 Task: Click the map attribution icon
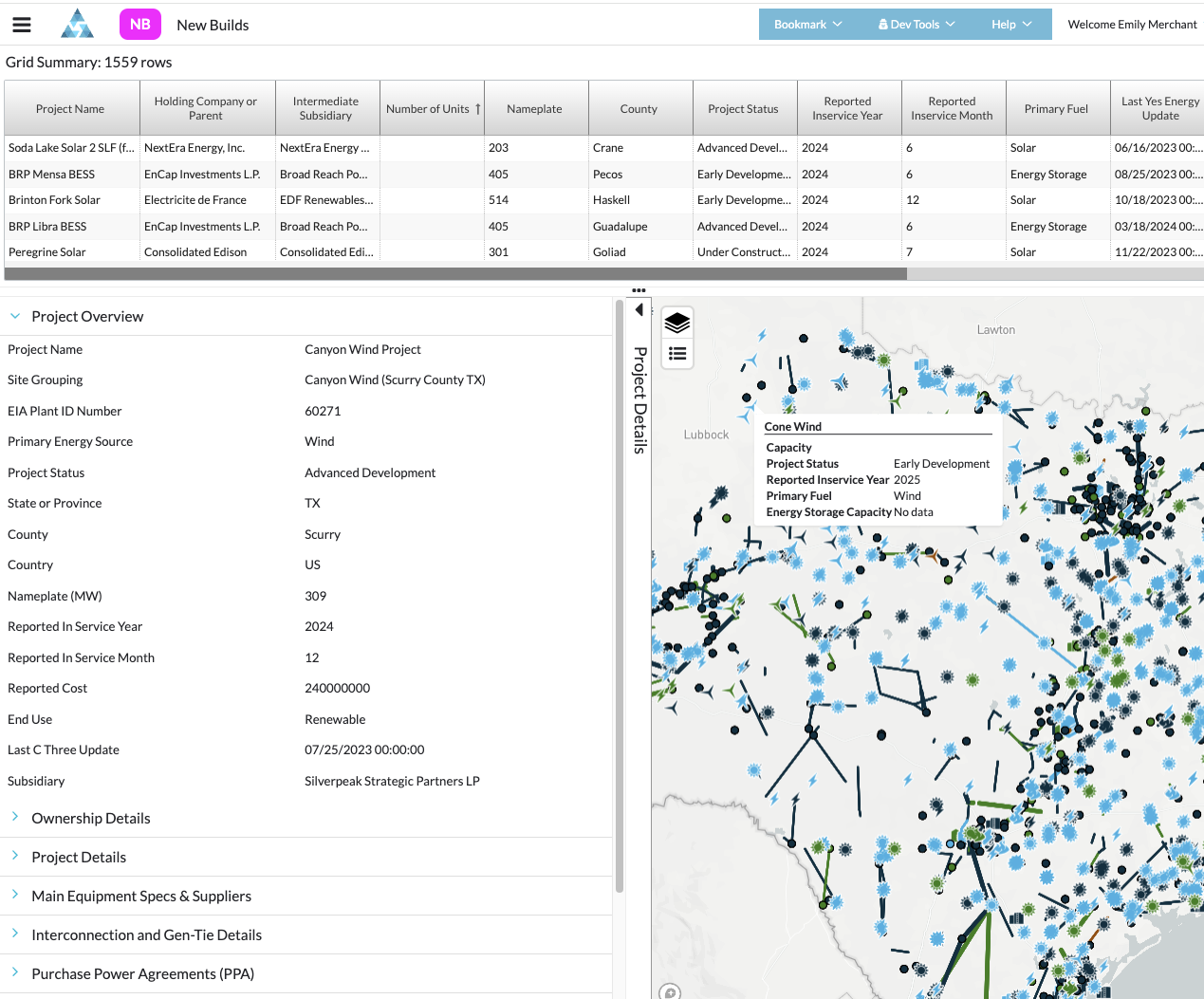pos(669,991)
